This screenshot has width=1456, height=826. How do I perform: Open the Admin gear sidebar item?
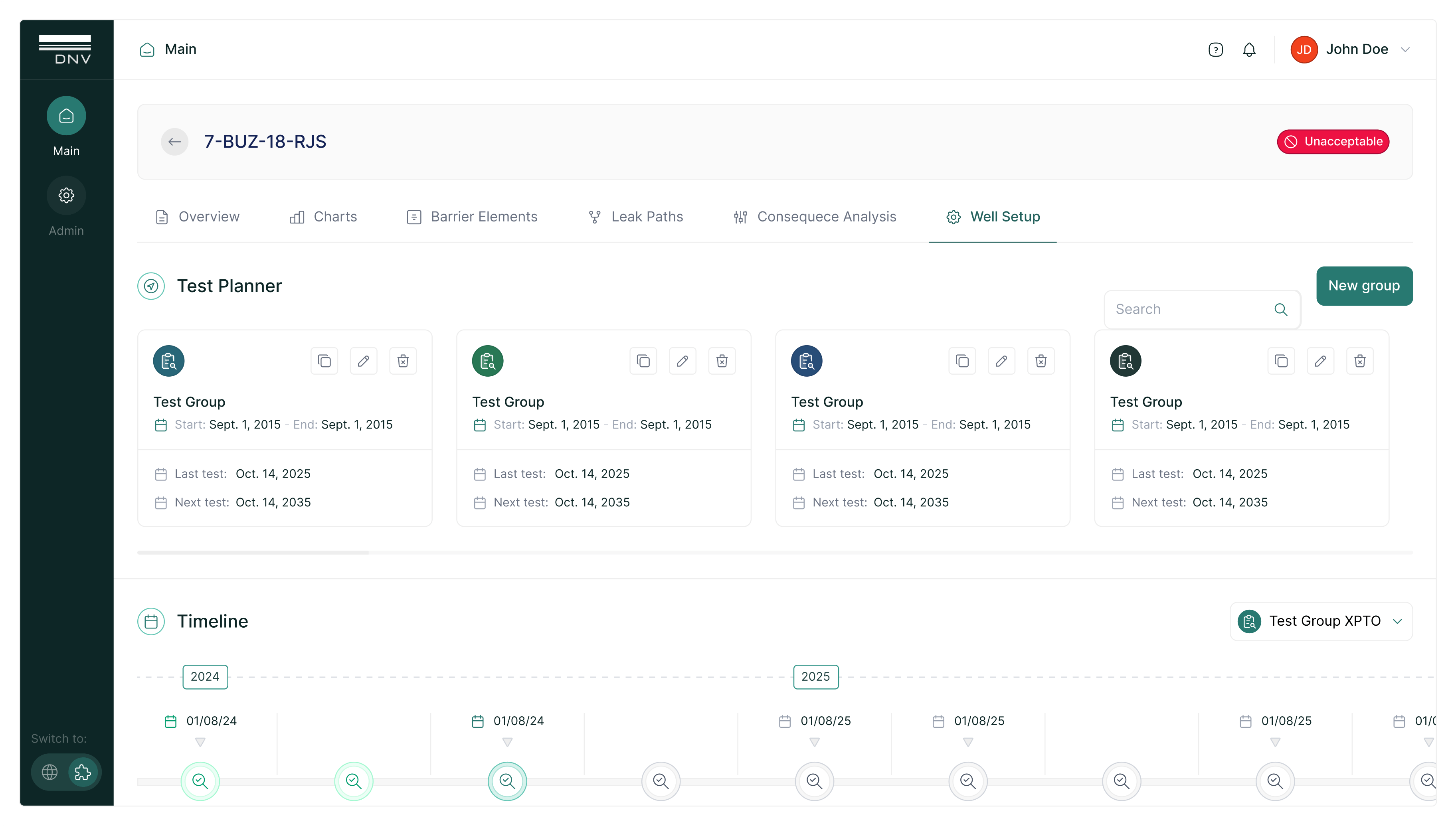pos(66,207)
